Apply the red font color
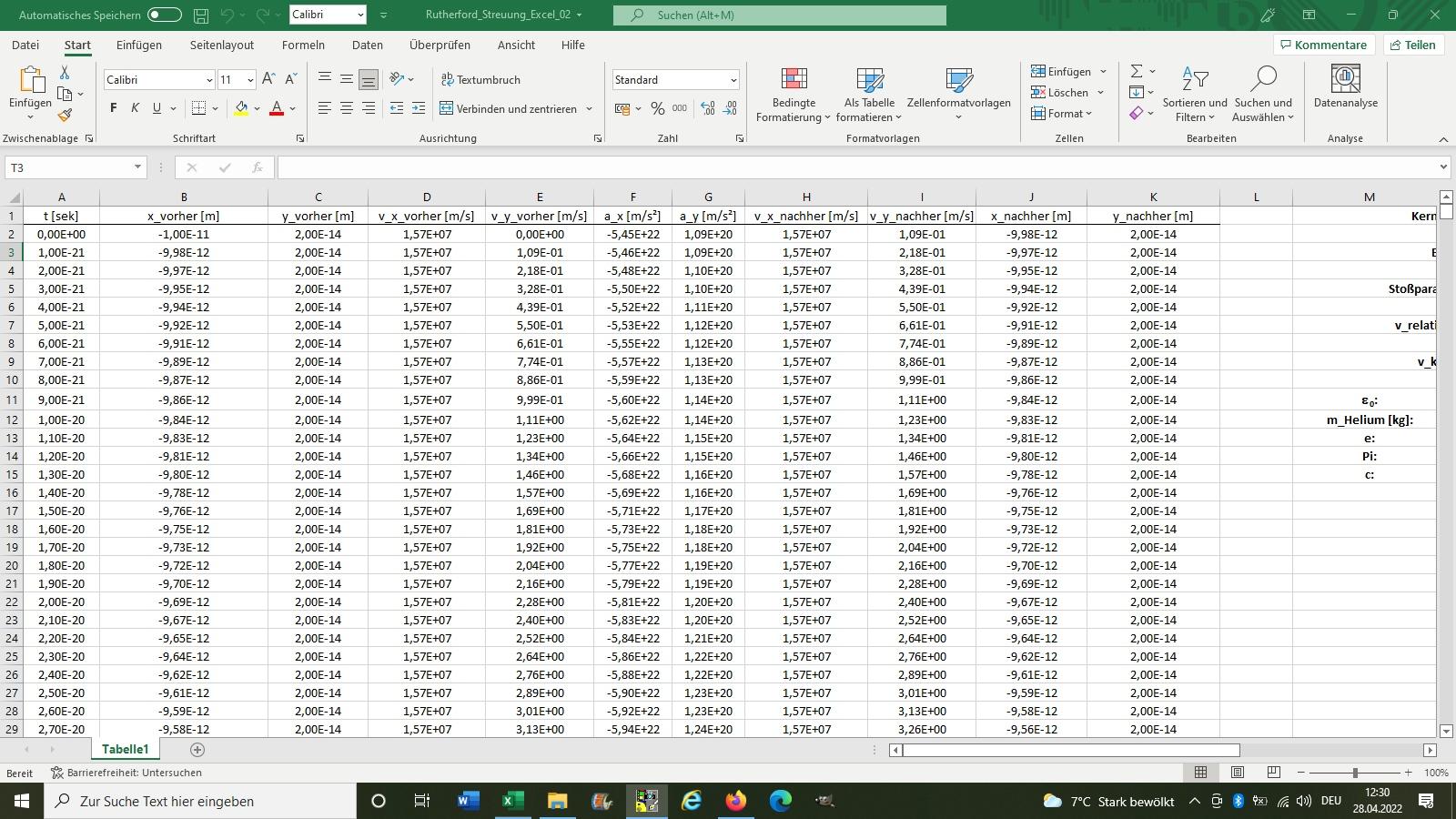Image resolution: width=1456 pixels, height=819 pixels. point(277,108)
